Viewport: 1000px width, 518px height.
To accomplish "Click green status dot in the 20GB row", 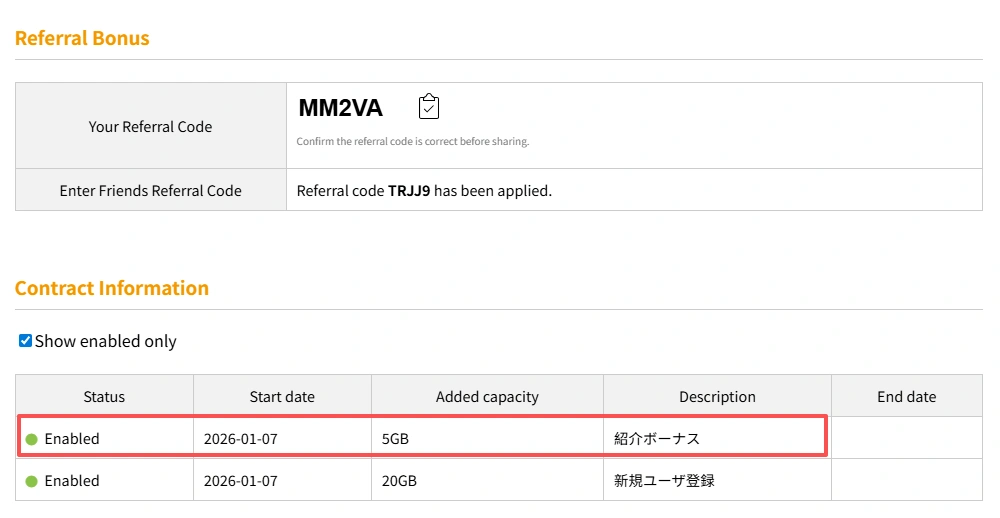I will [31, 481].
